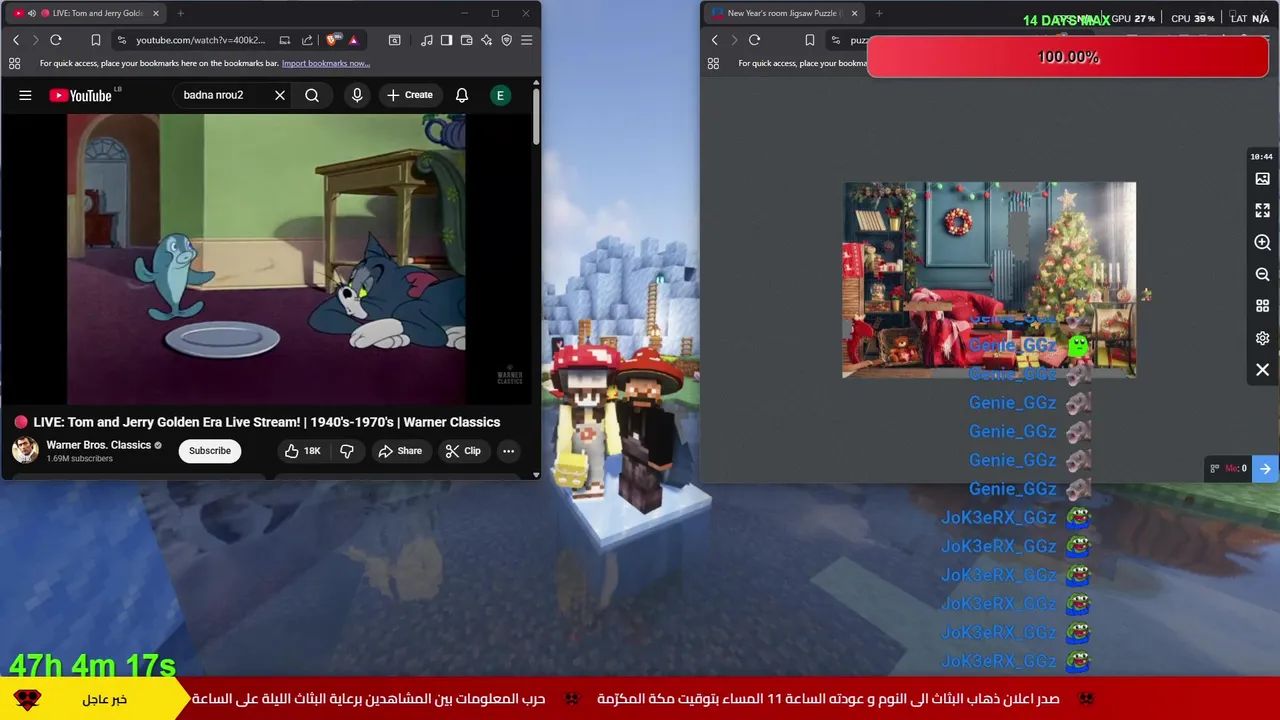Subscribe to Warner Bros. Classics
The image size is (1280, 720).
click(210, 451)
